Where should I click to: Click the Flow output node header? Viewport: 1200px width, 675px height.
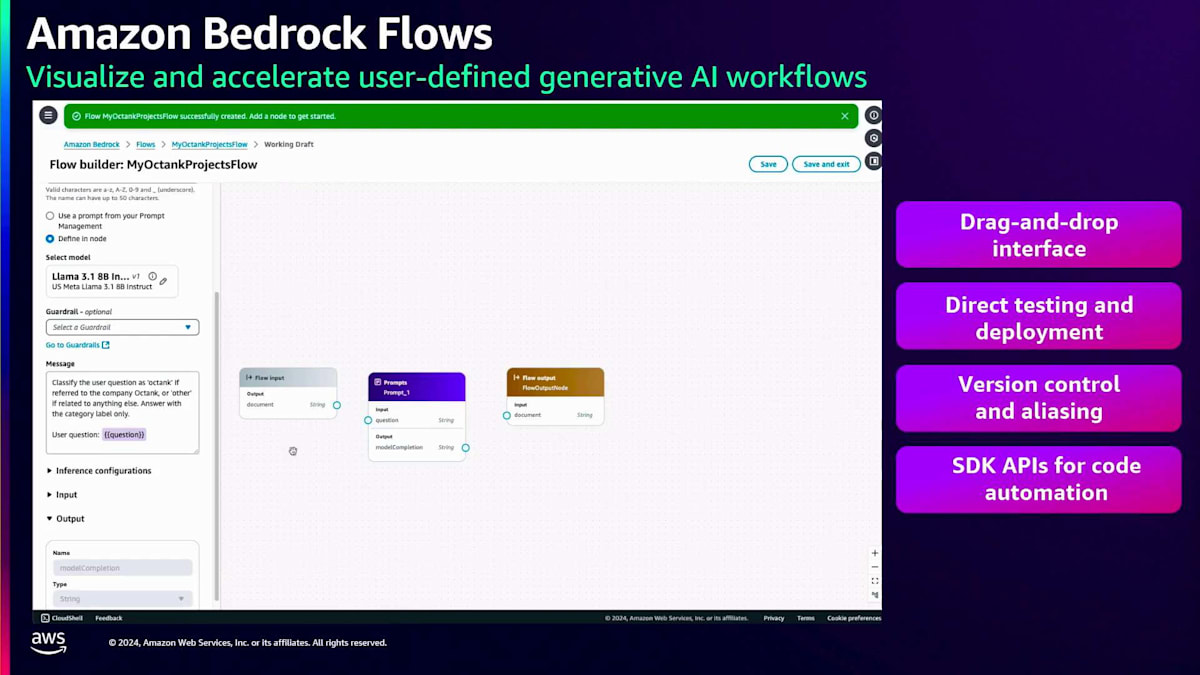click(x=555, y=382)
